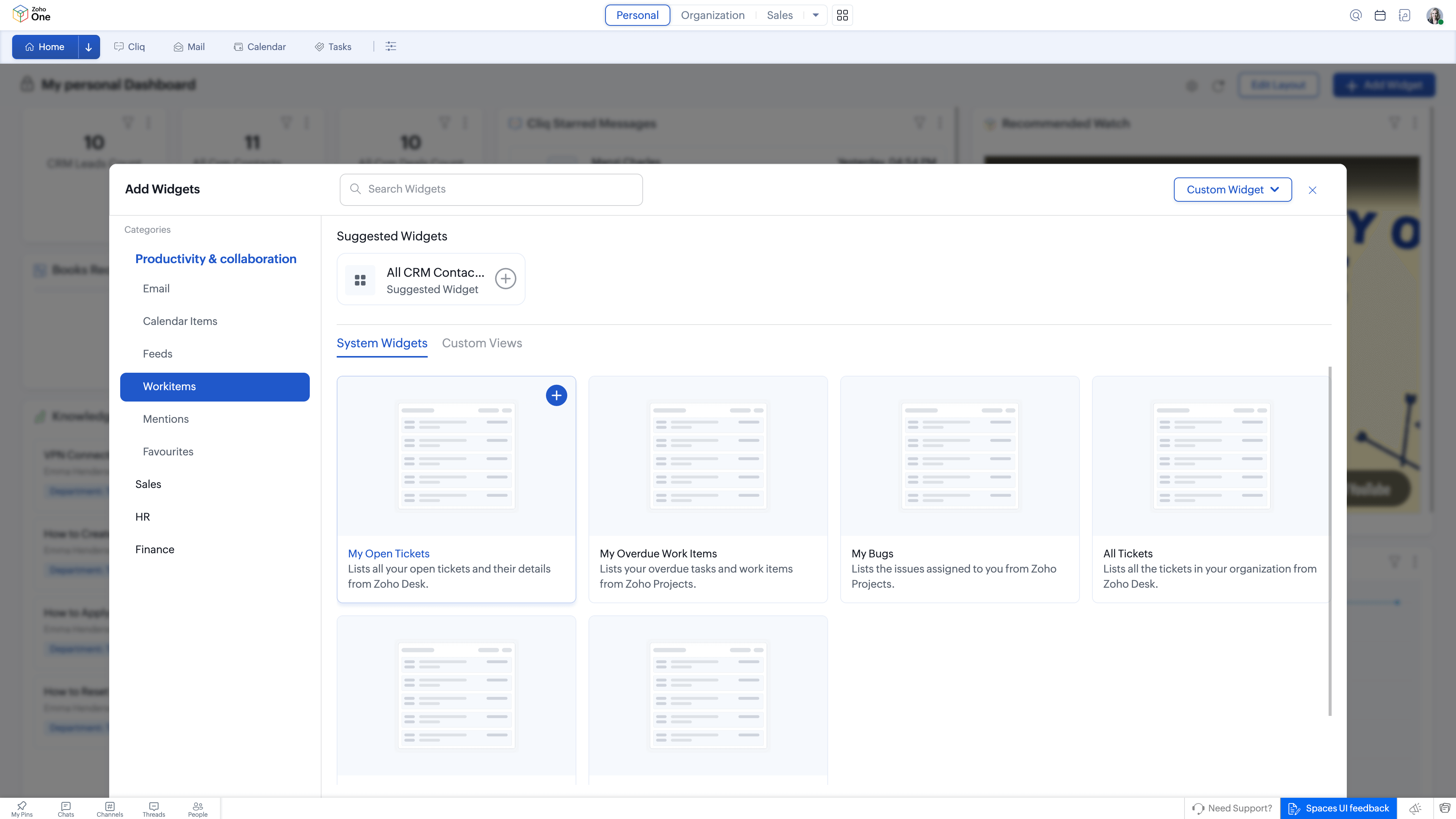This screenshot has height=819, width=1456.
Task: Open the apps grid icon beside Sales
Action: point(842,15)
